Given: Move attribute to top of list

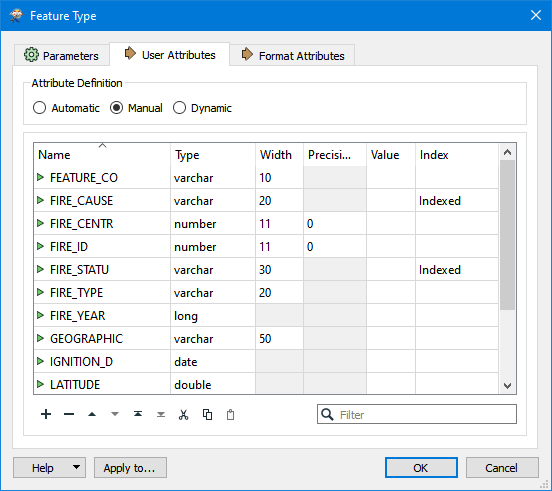Looking at the screenshot, I should (138, 414).
